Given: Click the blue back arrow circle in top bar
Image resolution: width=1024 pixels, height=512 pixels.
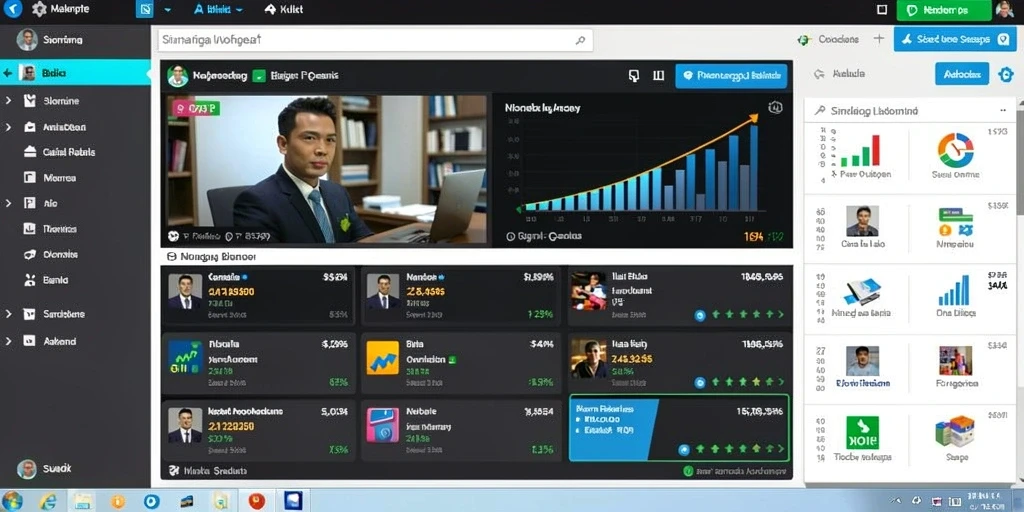Looking at the screenshot, I should click(12, 8).
